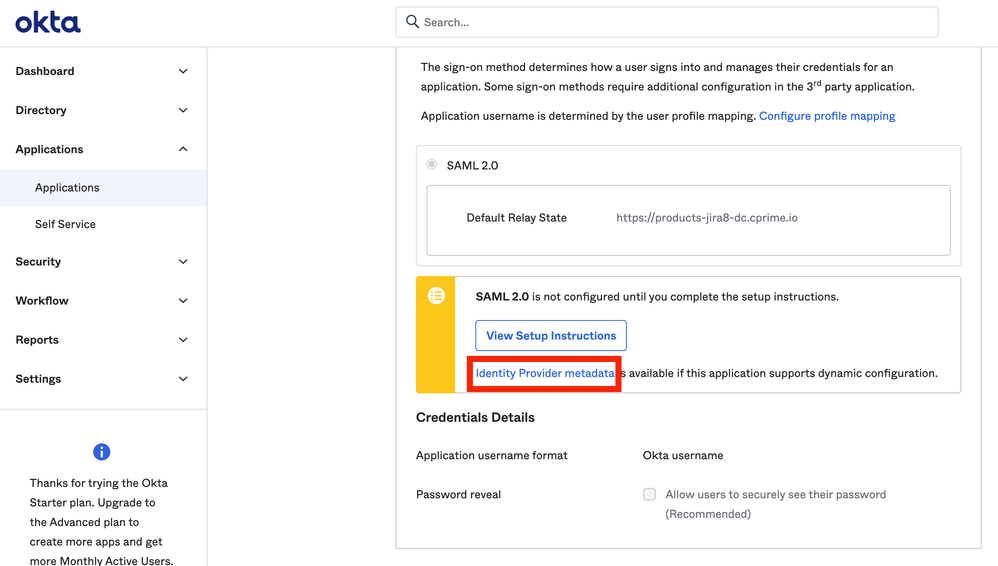Click the Okta username value
Screen dimensions: 998x566
coord(683,455)
